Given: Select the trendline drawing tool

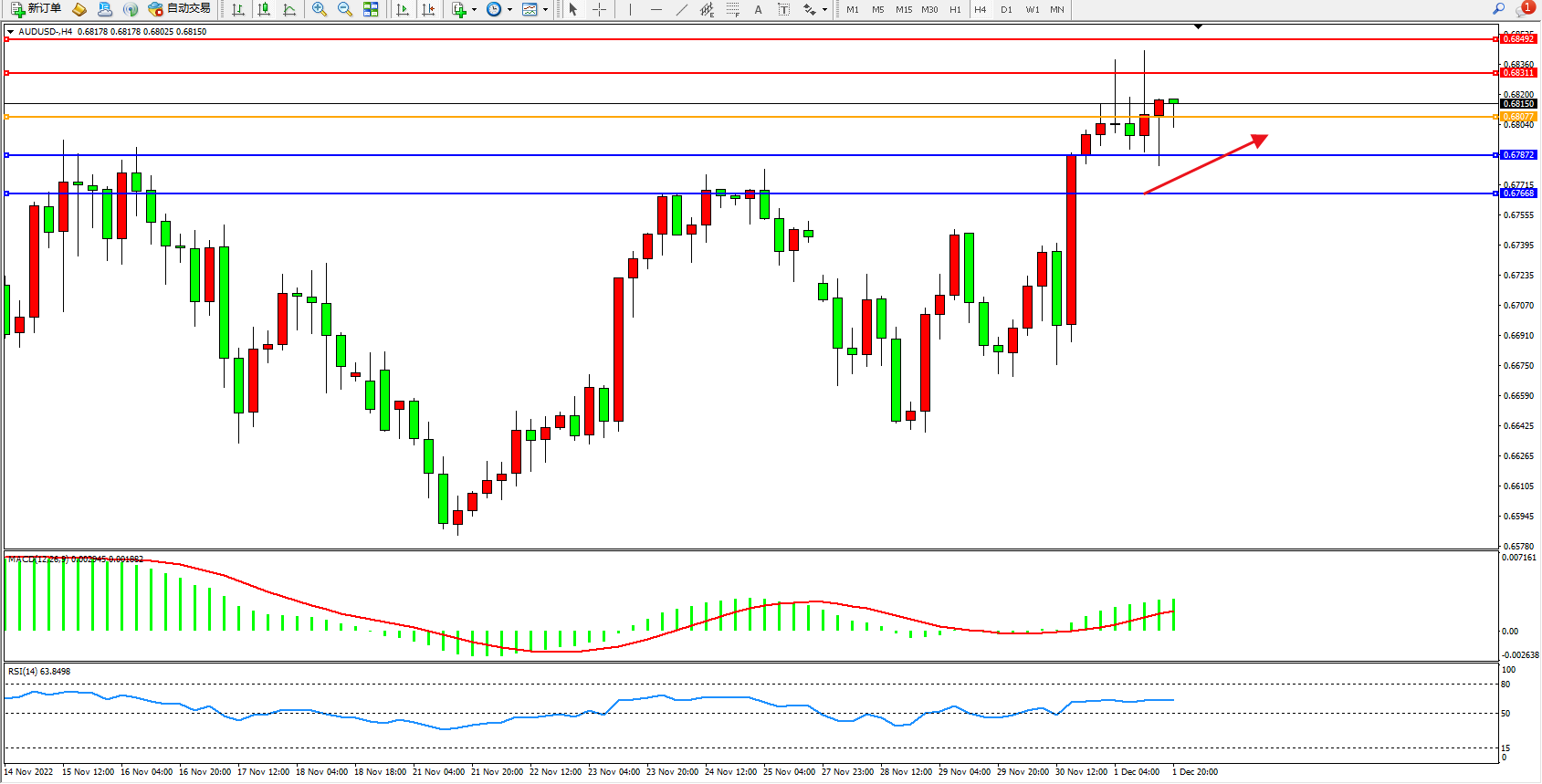Looking at the screenshot, I should tap(682, 9).
